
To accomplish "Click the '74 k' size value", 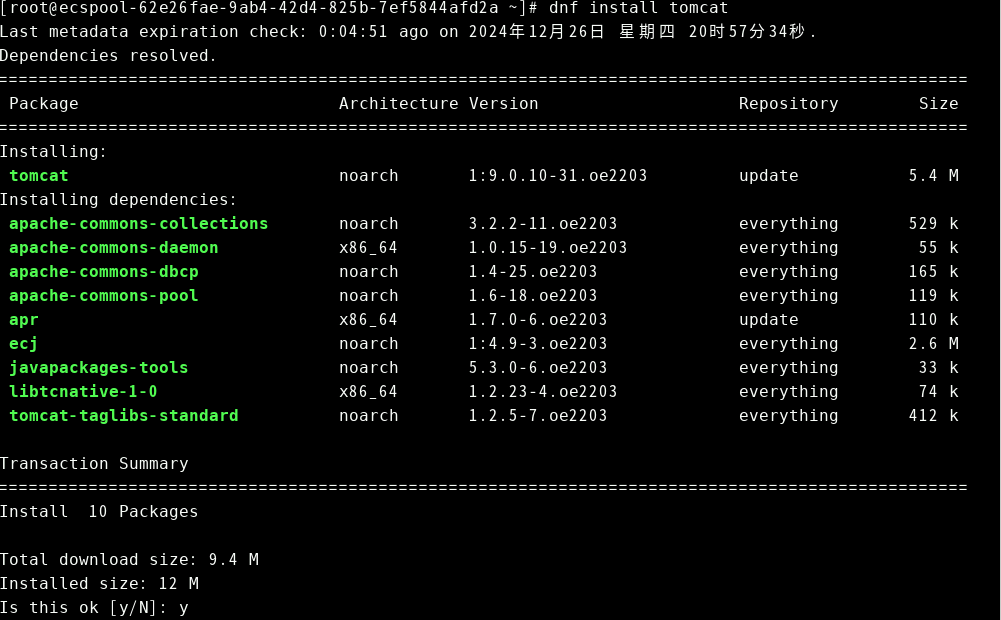I will click(x=938, y=391).
